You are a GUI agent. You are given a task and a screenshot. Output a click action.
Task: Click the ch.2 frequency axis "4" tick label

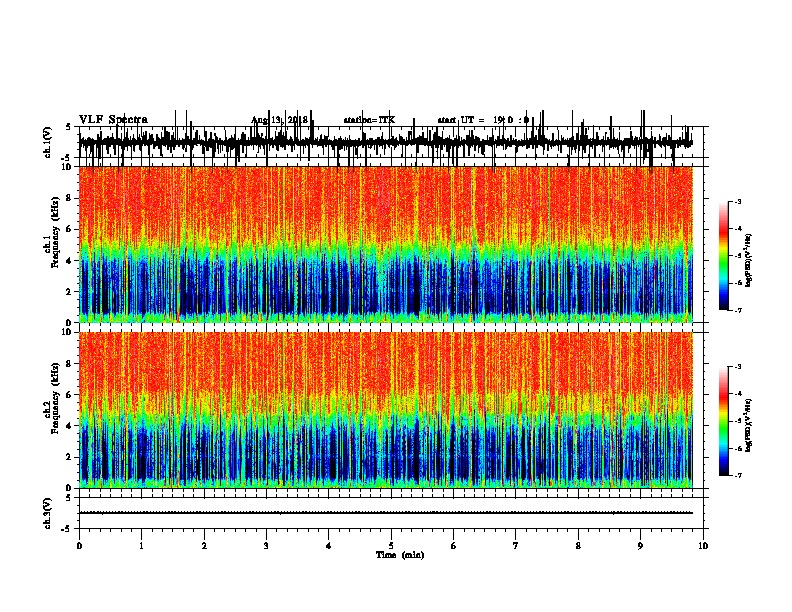[x=70, y=426]
